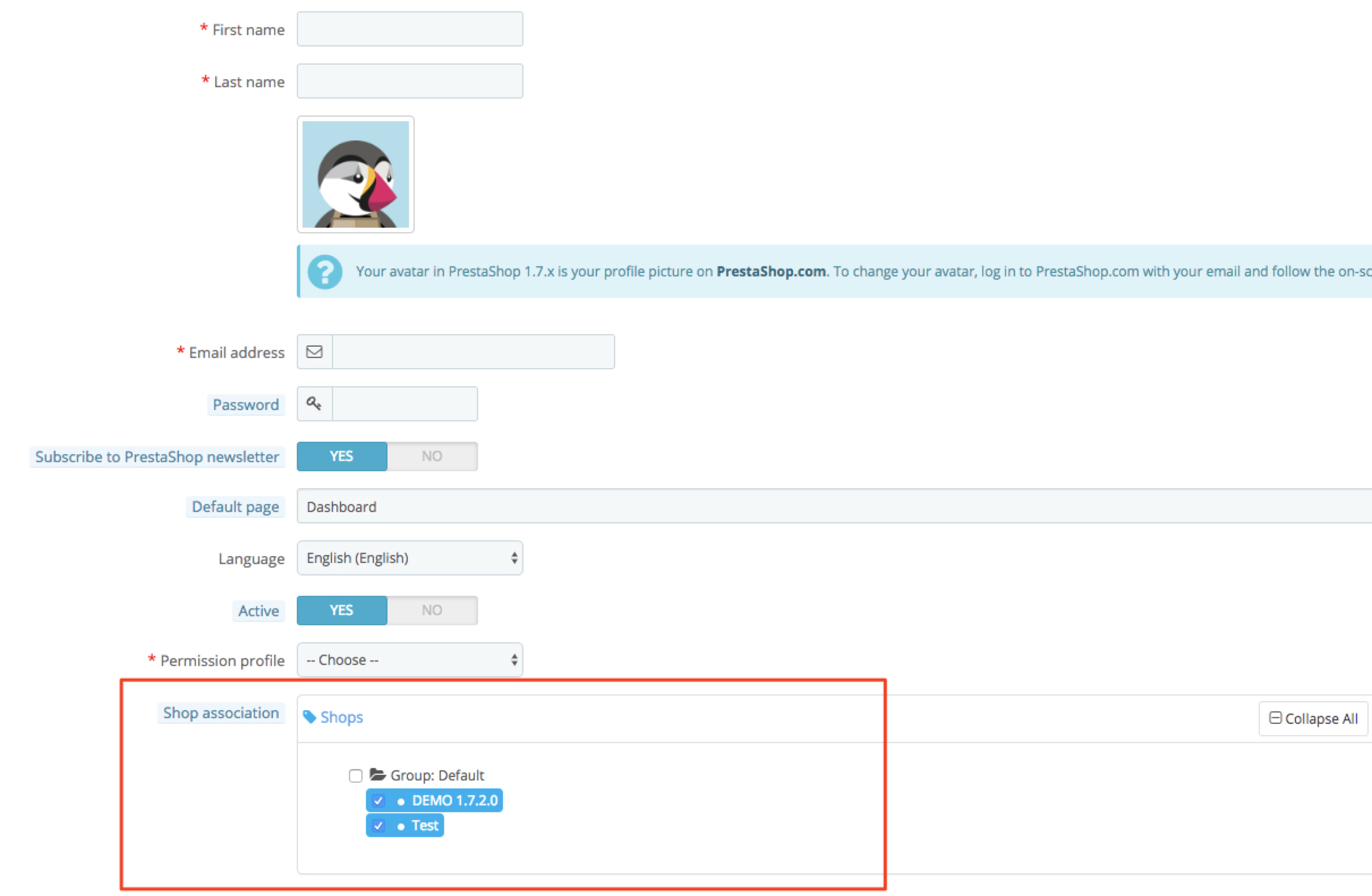Click the minus icon on Collapse All

(x=1275, y=718)
